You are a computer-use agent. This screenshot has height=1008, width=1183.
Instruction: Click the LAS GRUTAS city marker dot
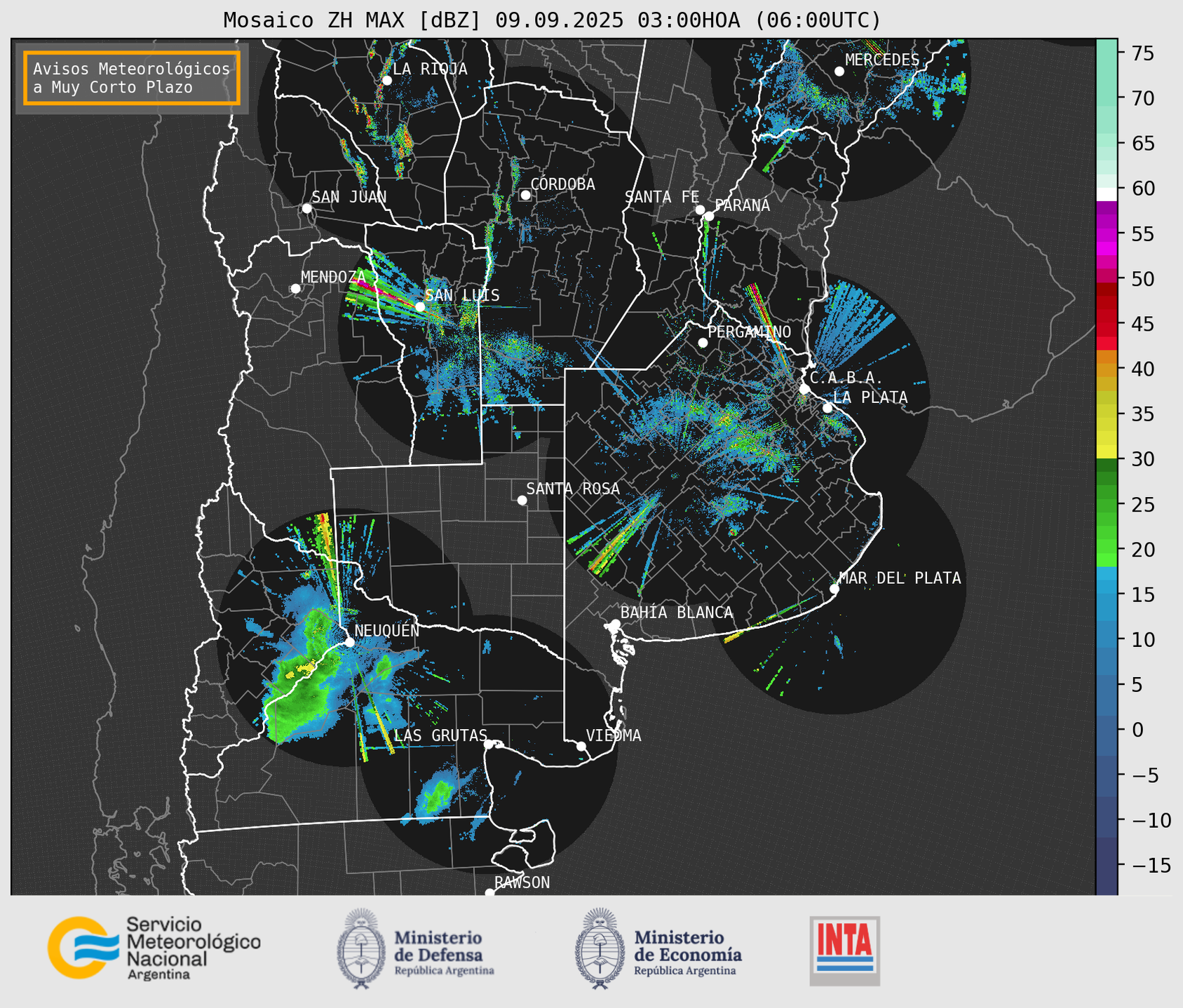click(x=489, y=744)
